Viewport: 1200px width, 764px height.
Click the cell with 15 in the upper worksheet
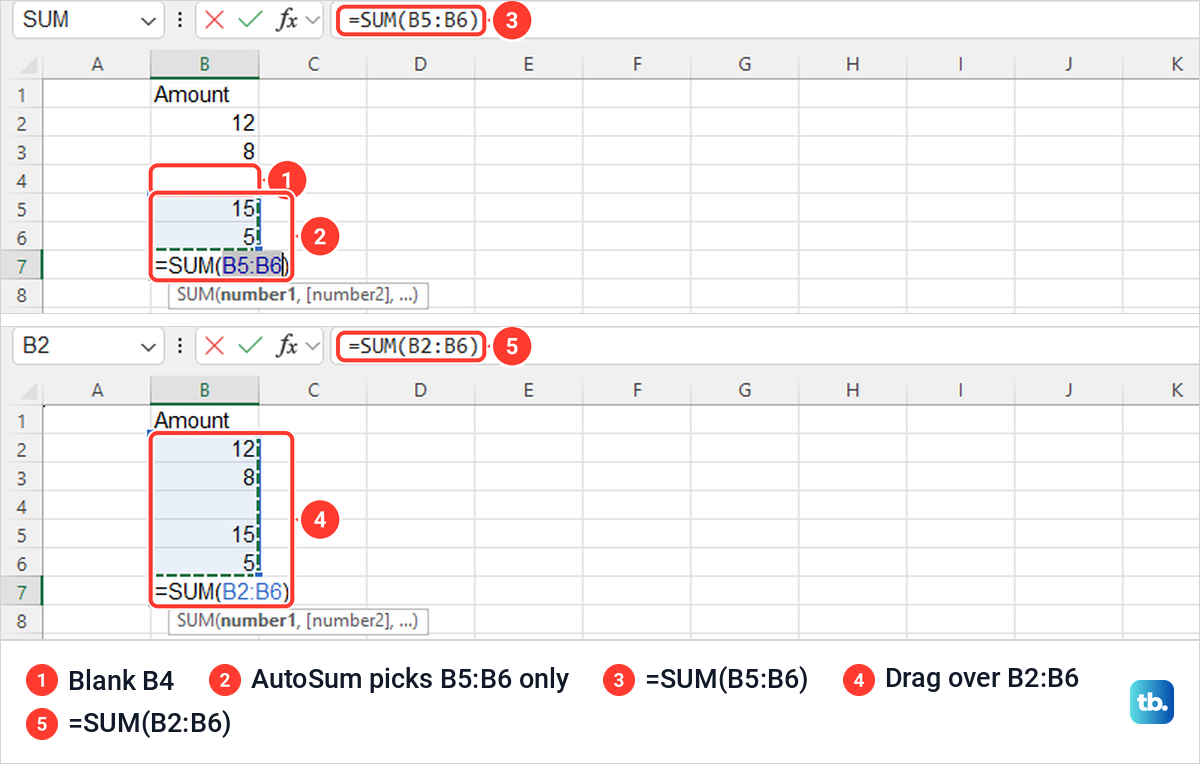coord(205,209)
